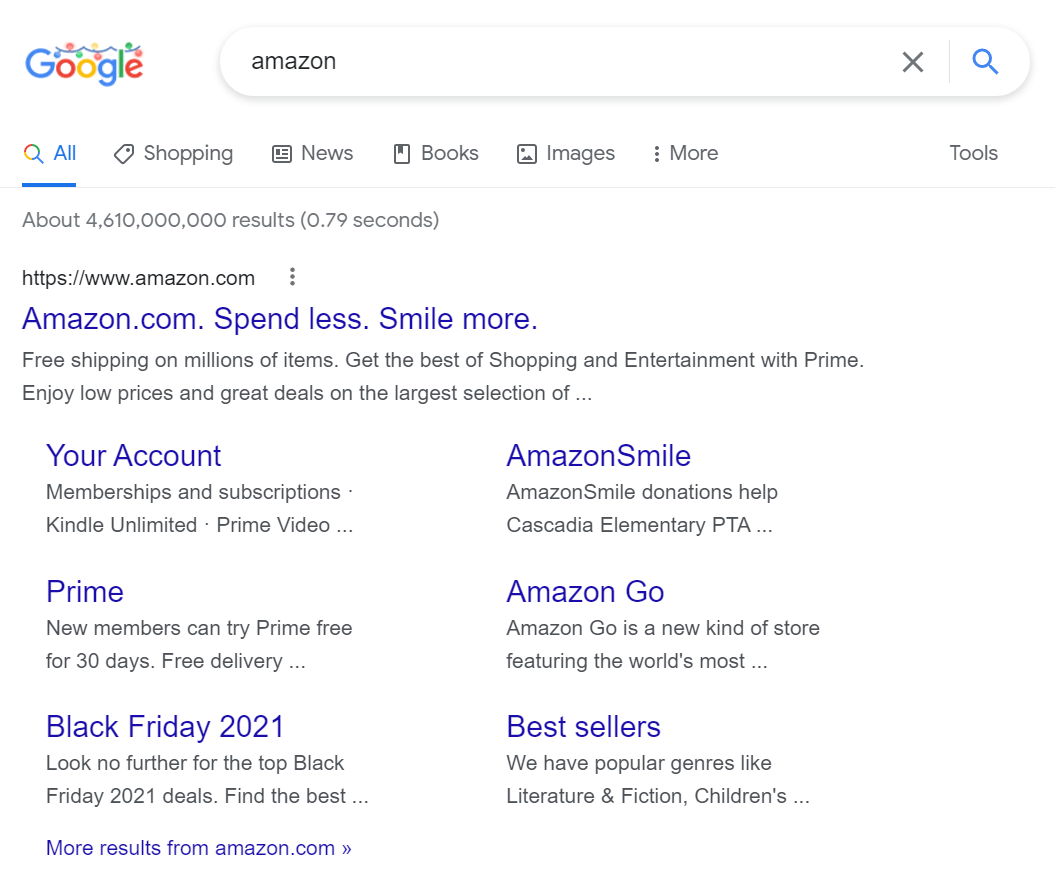Click the News newspaper icon
1055x891 pixels.
point(280,154)
